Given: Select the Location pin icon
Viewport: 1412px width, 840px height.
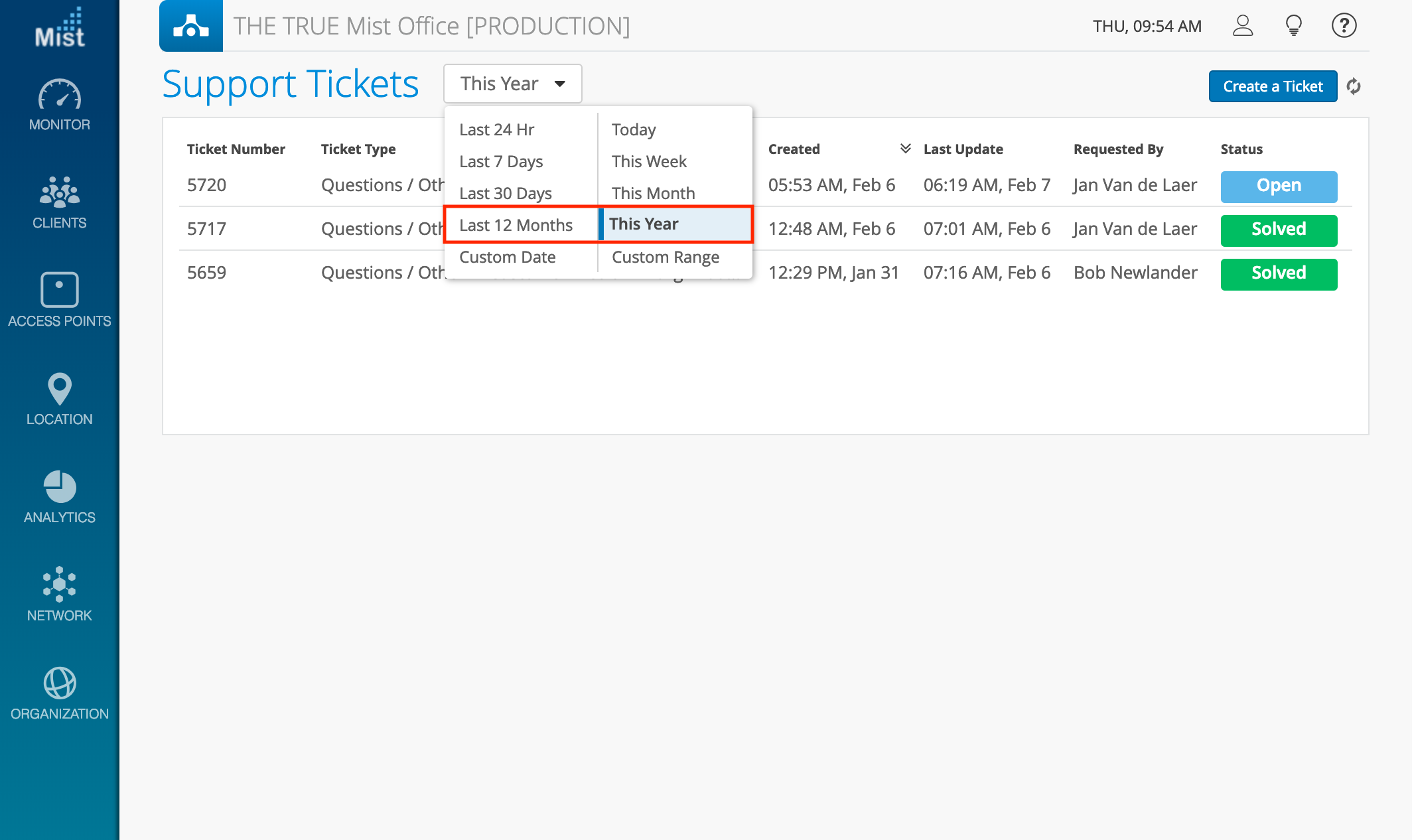Looking at the screenshot, I should [59, 389].
